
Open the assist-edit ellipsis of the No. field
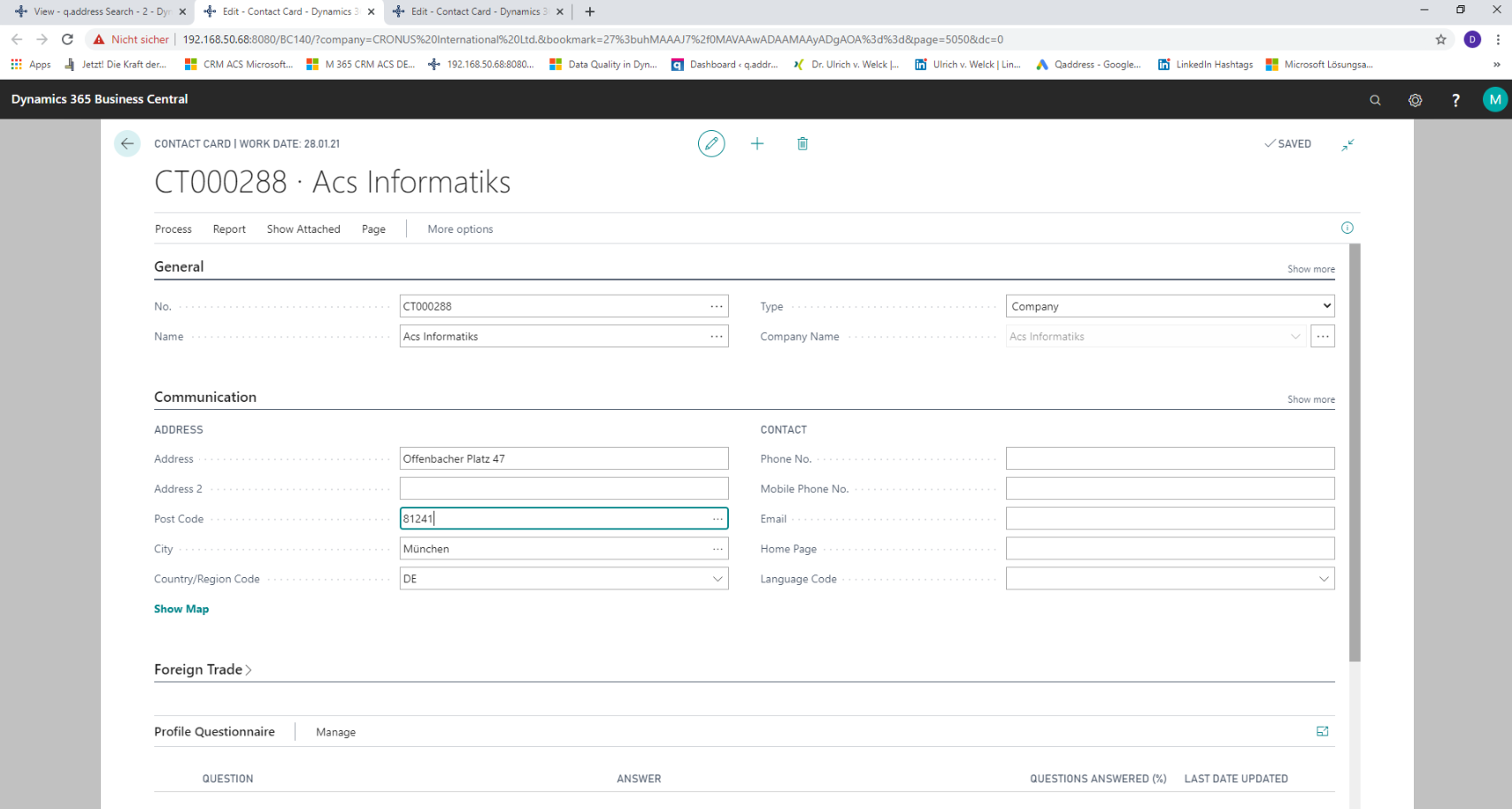(x=717, y=306)
